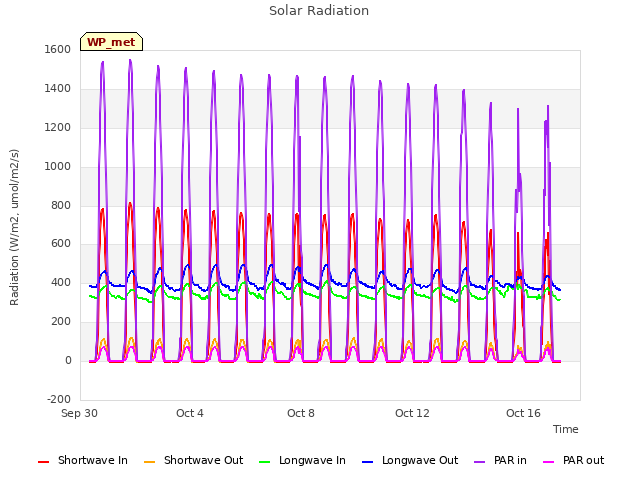Click the red Shortwave In legend swatch
The width and height of the screenshot is (640, 480).
click(43, 462)
